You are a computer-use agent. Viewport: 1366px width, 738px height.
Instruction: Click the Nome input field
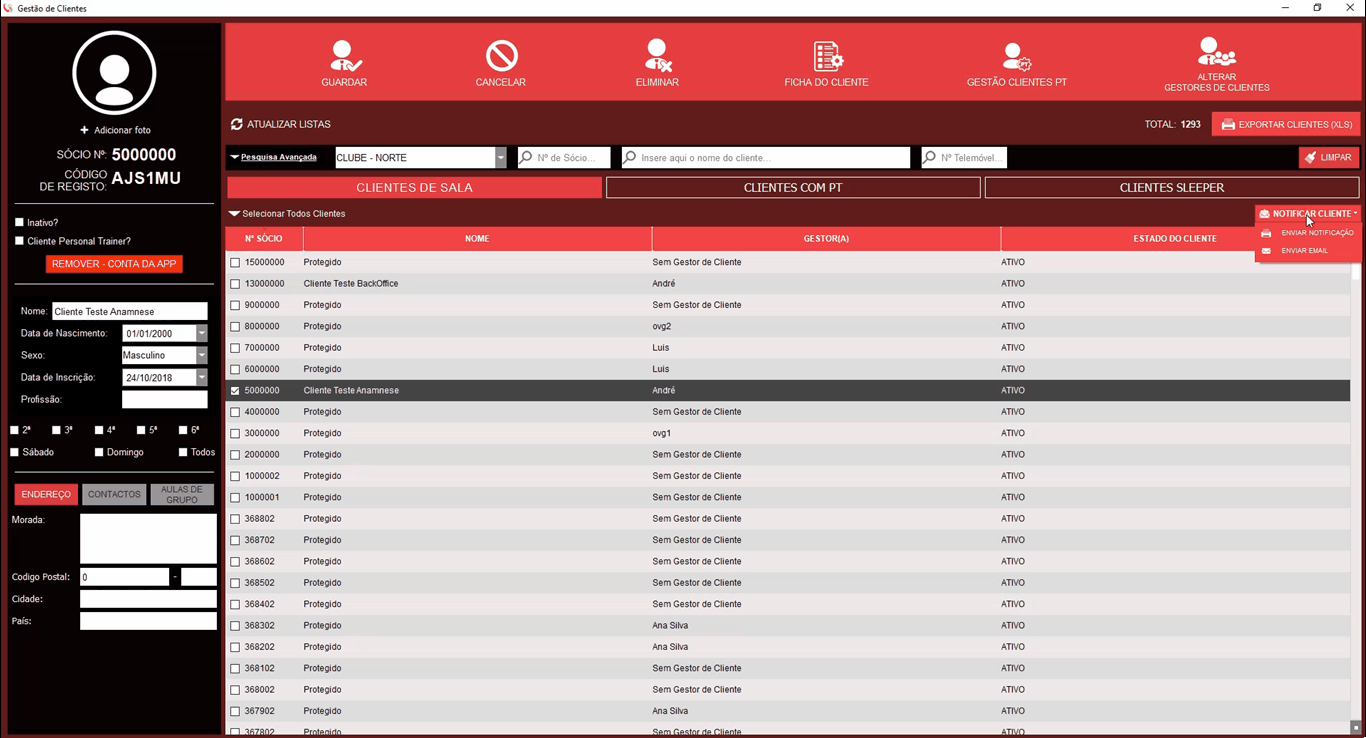[130, 311]
